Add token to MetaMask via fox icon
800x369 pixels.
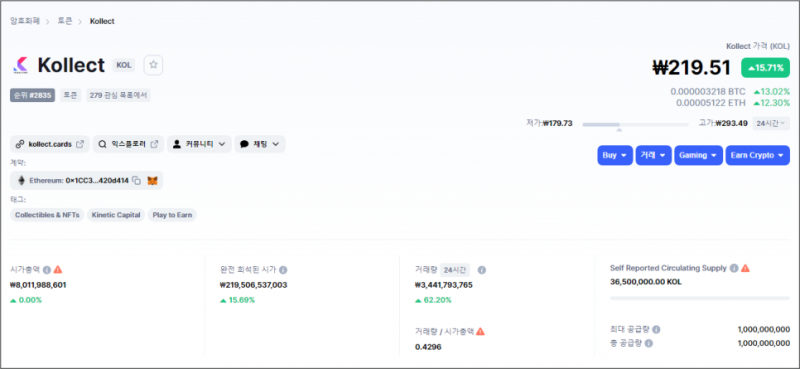tap(152, 181)
